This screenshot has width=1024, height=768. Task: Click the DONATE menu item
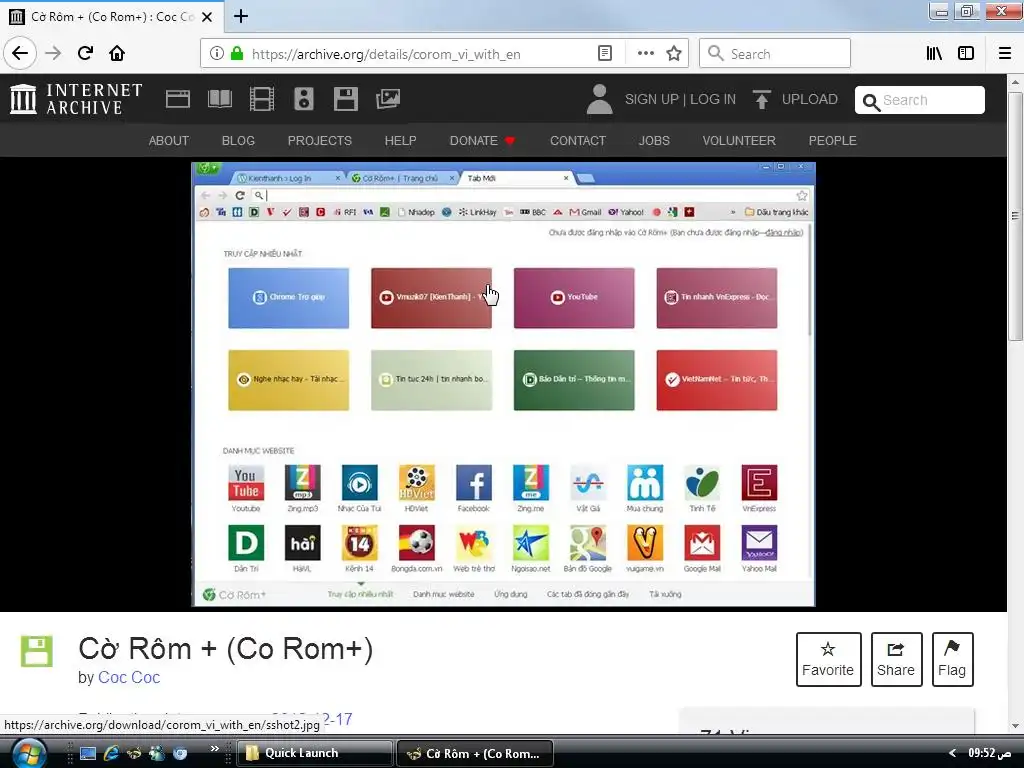pyautogui.click(x=482, y=140)
